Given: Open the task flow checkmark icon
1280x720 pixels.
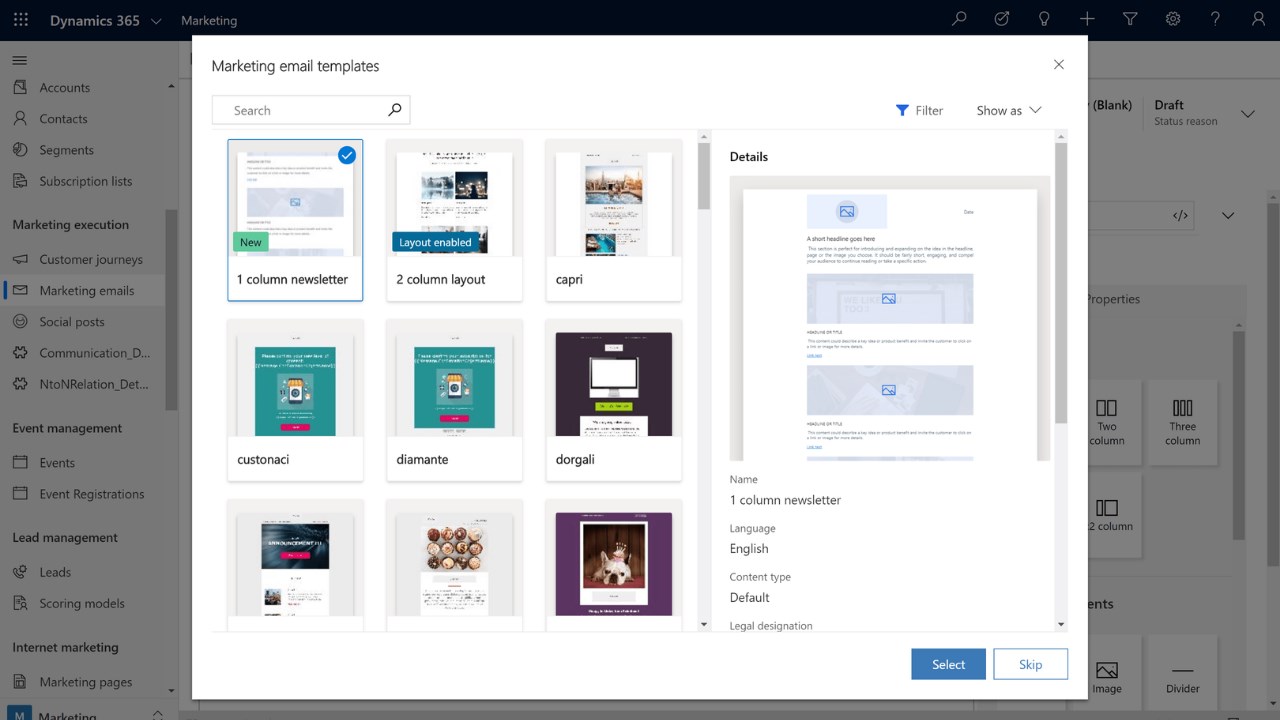Looking at the screenshot, I should click(x=1002, y=19).
